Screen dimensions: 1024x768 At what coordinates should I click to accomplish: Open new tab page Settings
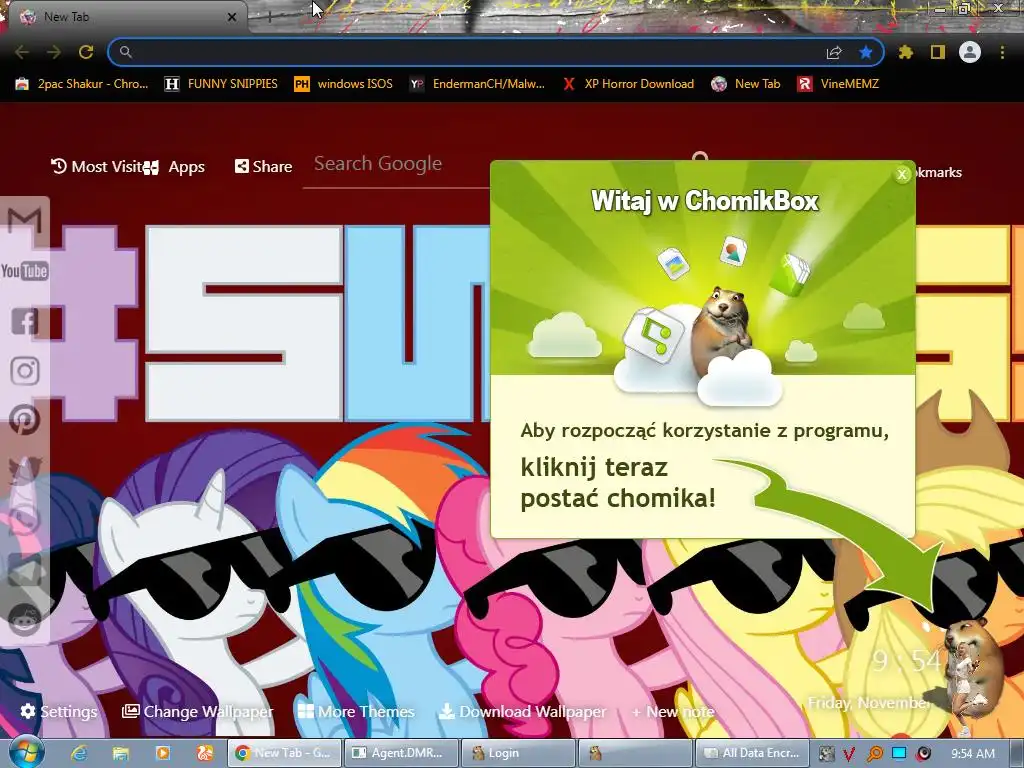click(59, 711)
